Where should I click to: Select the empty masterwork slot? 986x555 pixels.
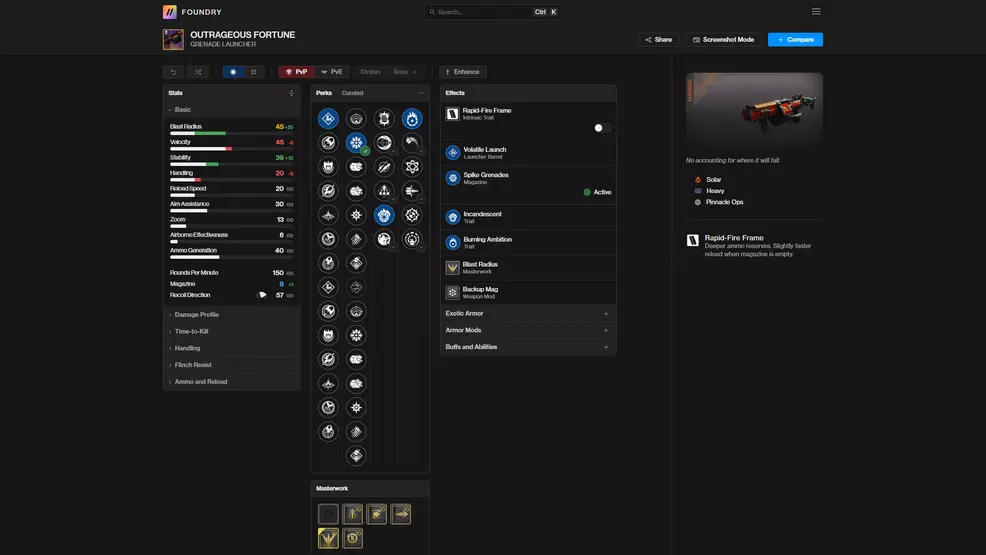(x=328, y=514)
